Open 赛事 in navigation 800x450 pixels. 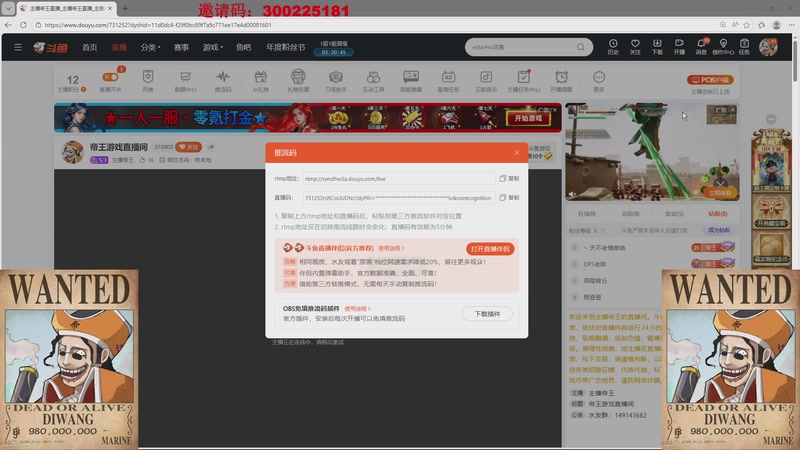tap(181, 47)
